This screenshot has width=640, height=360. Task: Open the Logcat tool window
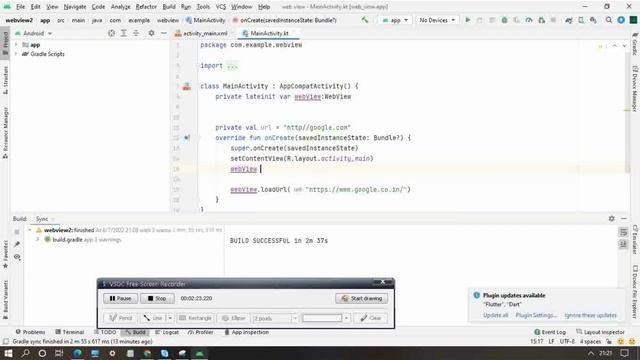pos(167,332)
